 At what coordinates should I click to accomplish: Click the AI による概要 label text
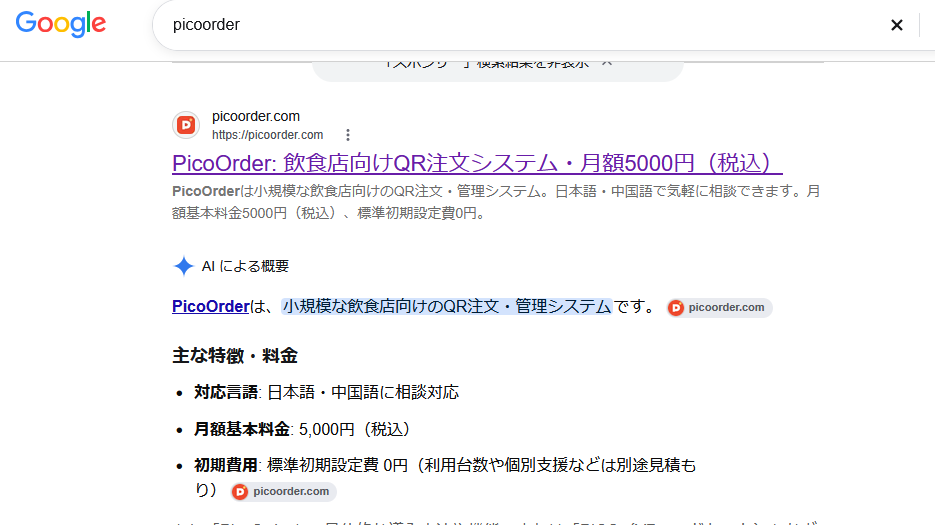(x=245, y=266)
